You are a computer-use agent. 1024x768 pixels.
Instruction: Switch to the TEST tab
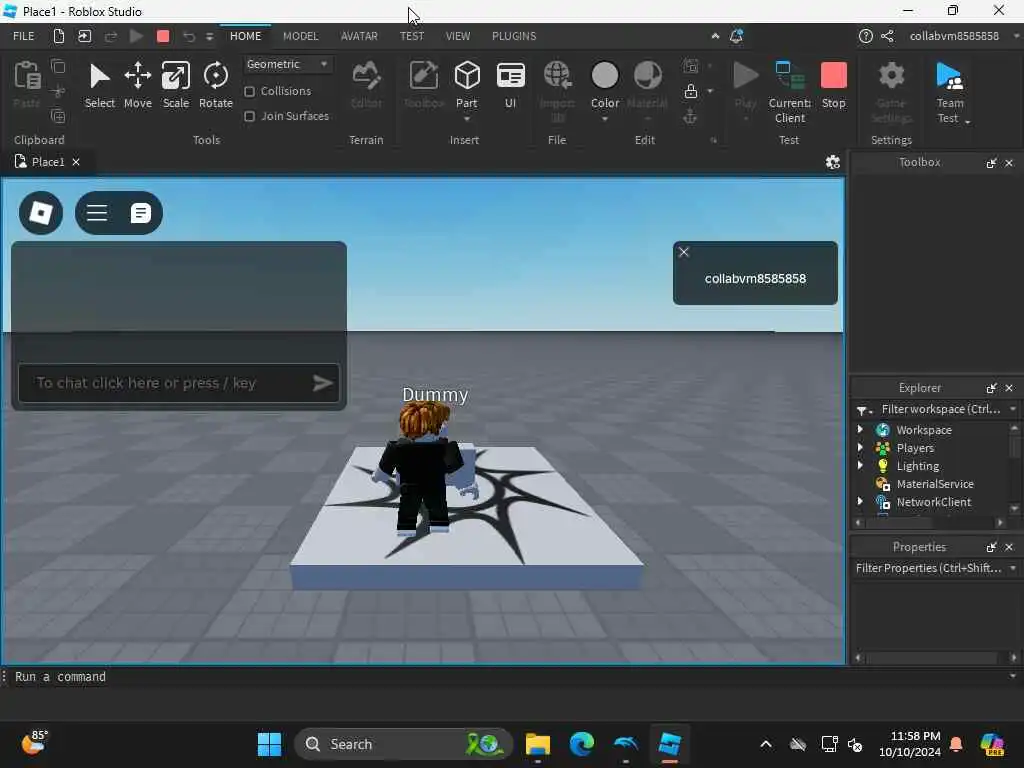412,36
